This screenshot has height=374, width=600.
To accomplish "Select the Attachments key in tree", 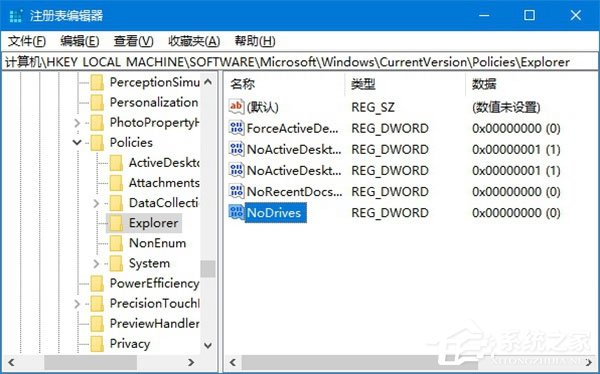I will click(x=164, y=183).
